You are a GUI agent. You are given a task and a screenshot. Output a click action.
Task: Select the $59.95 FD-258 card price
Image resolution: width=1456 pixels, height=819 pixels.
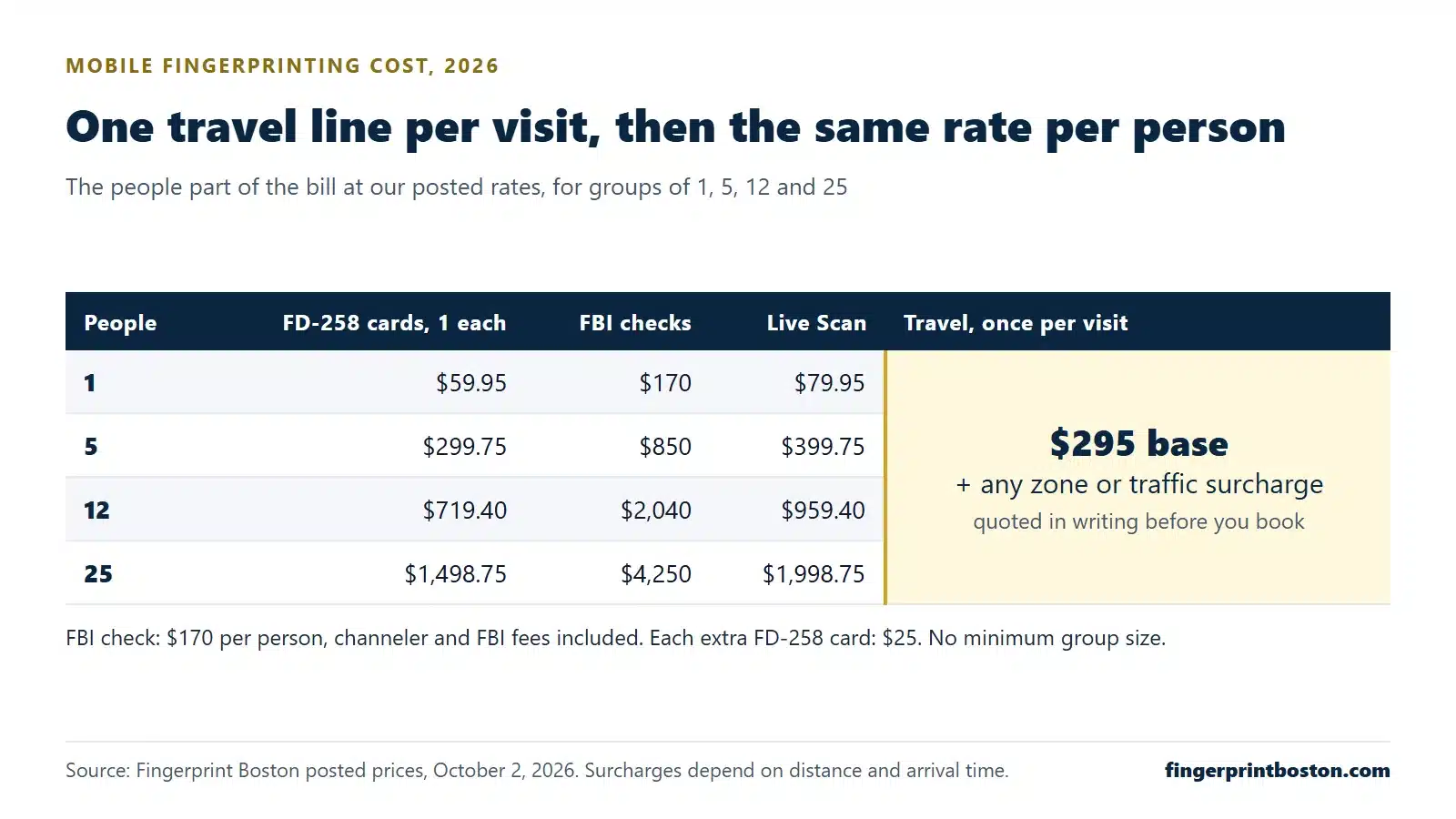pyautogui.click(x=470, y=383)
